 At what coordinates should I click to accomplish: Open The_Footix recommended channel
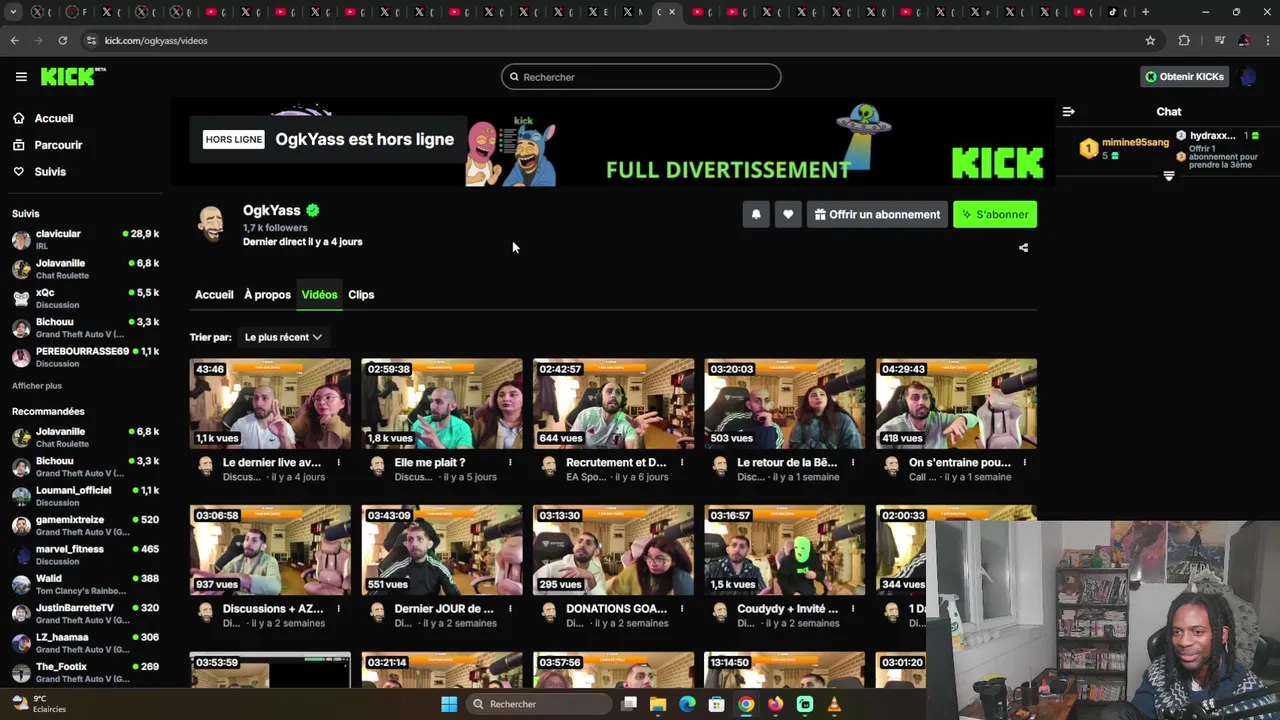pos(85,672)
